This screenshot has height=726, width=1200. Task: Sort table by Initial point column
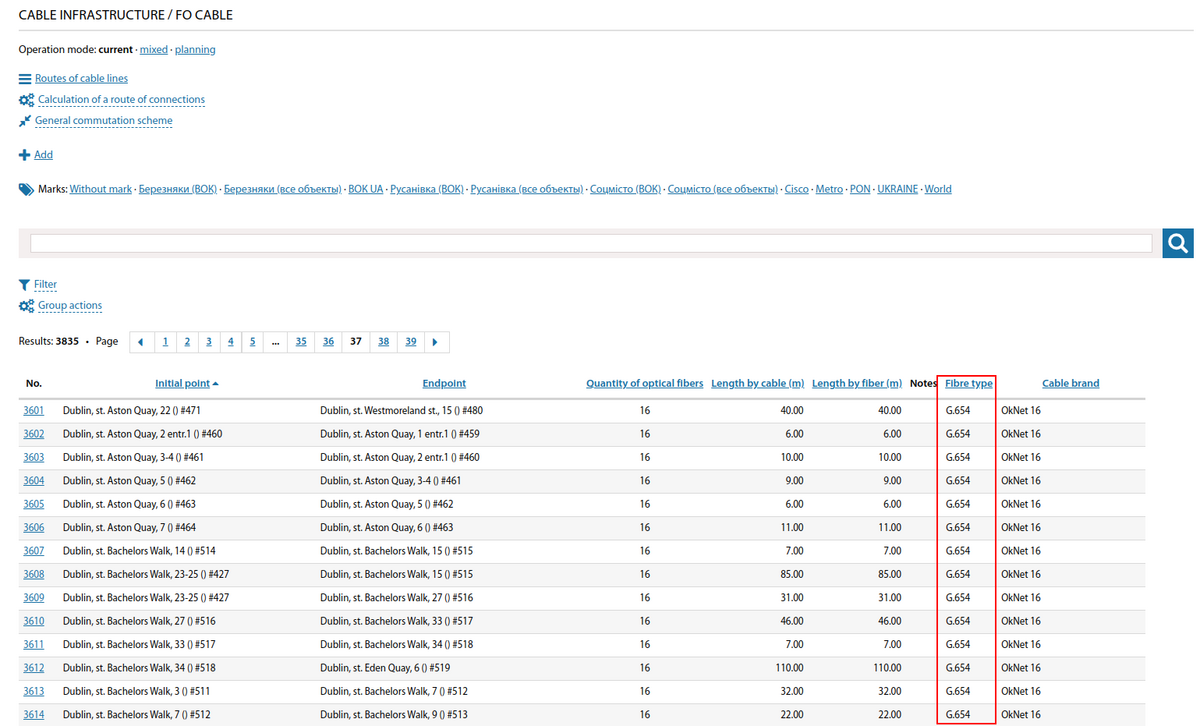pos(182,384)
